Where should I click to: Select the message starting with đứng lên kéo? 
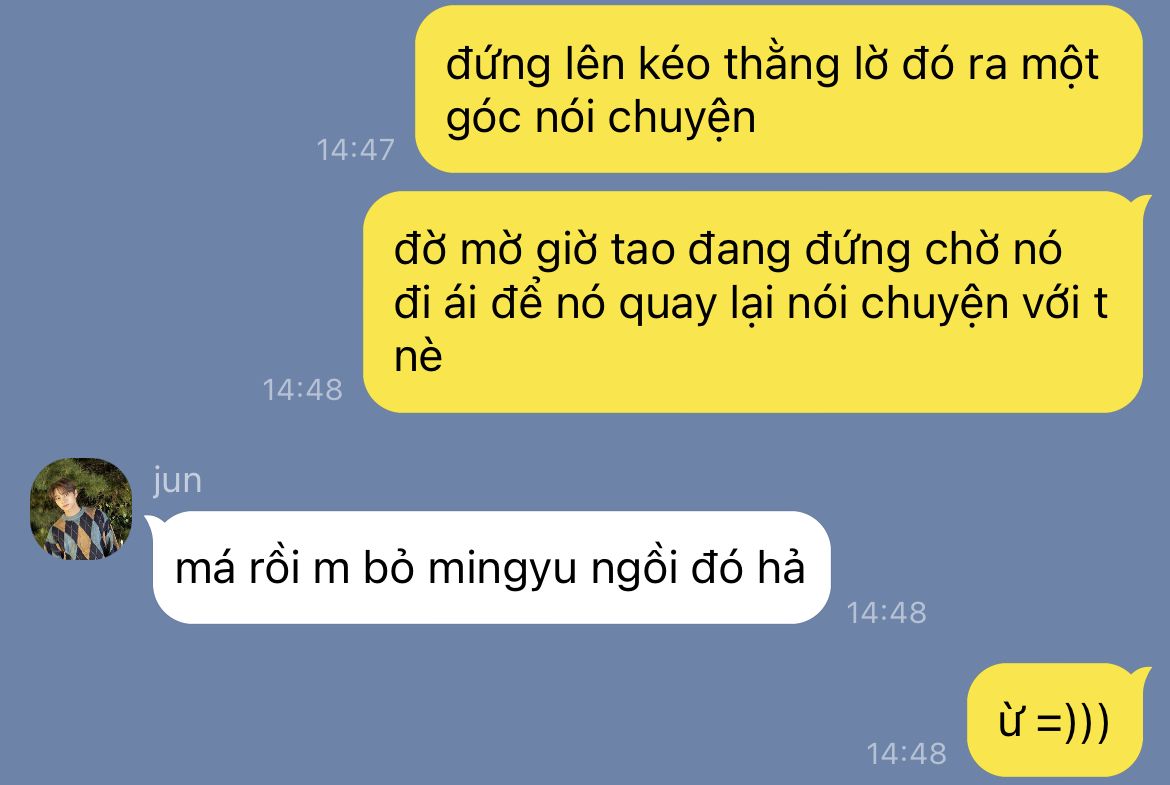pyautogui.click(x=778, y=90)
